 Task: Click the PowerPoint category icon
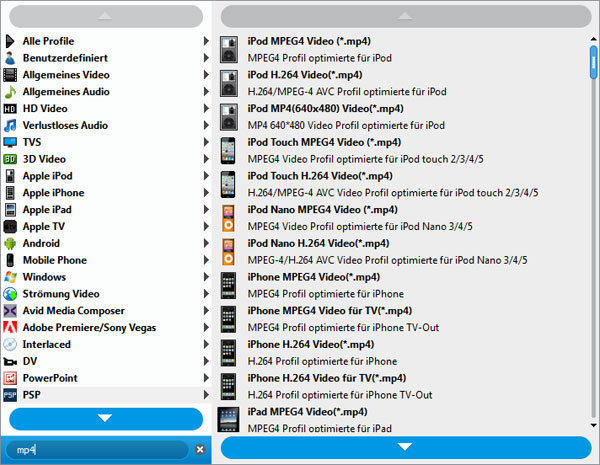tap(10, 378)
